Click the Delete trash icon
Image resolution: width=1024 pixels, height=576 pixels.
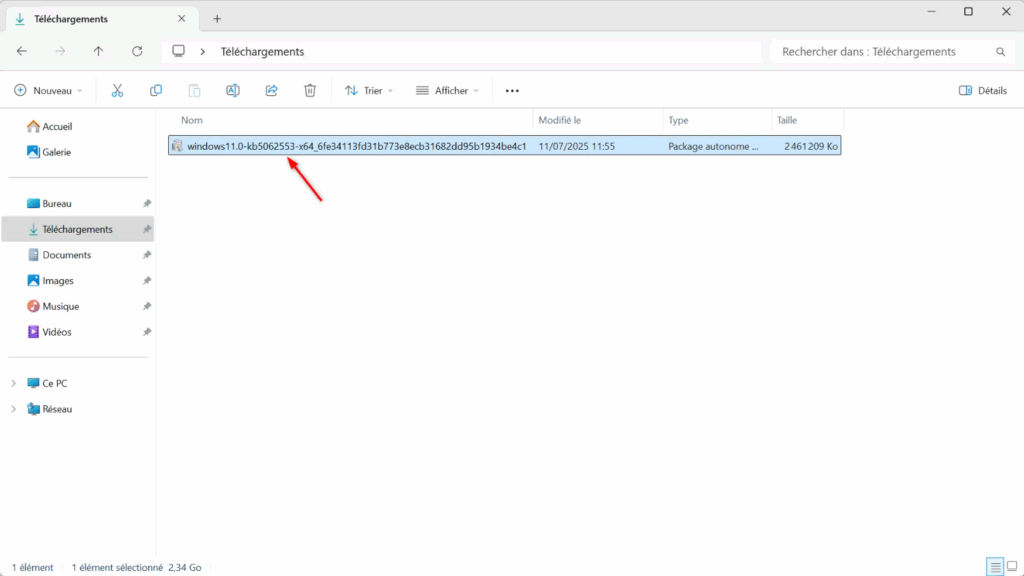click(310, 91)
